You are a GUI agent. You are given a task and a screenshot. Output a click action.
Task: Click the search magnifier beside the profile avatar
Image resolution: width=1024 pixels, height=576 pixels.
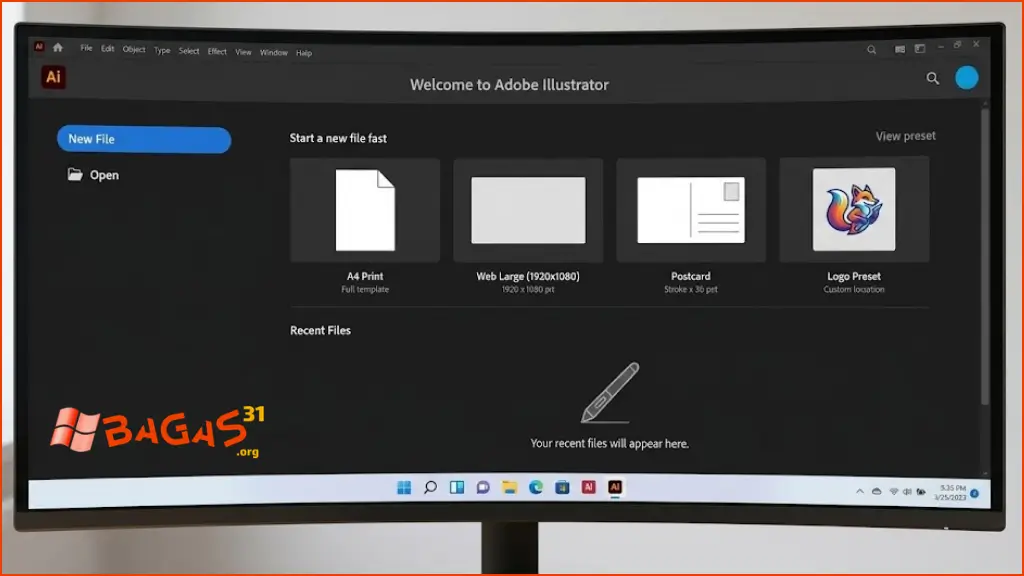coord(932,79)
